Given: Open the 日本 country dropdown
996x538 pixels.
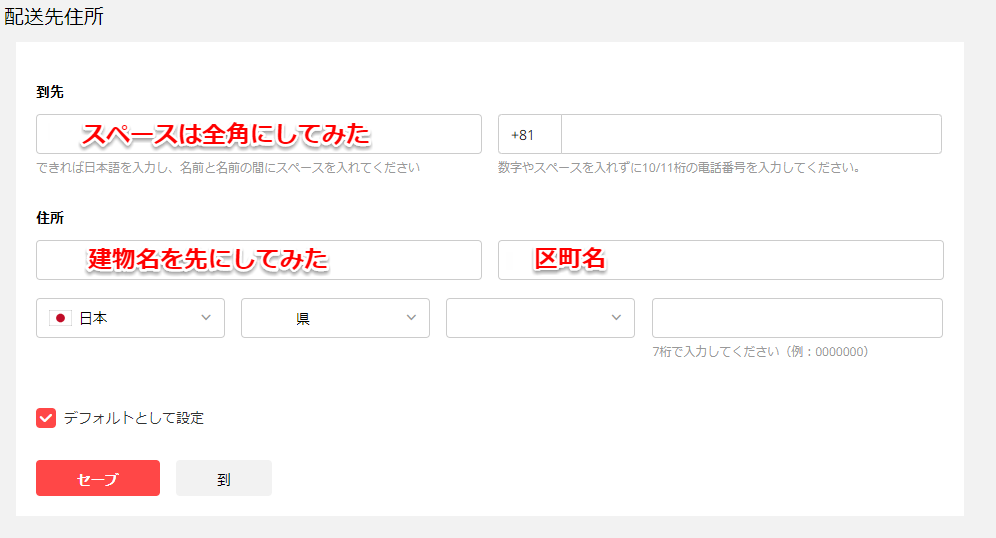Looking at the screenshot, I should [130, 318].
